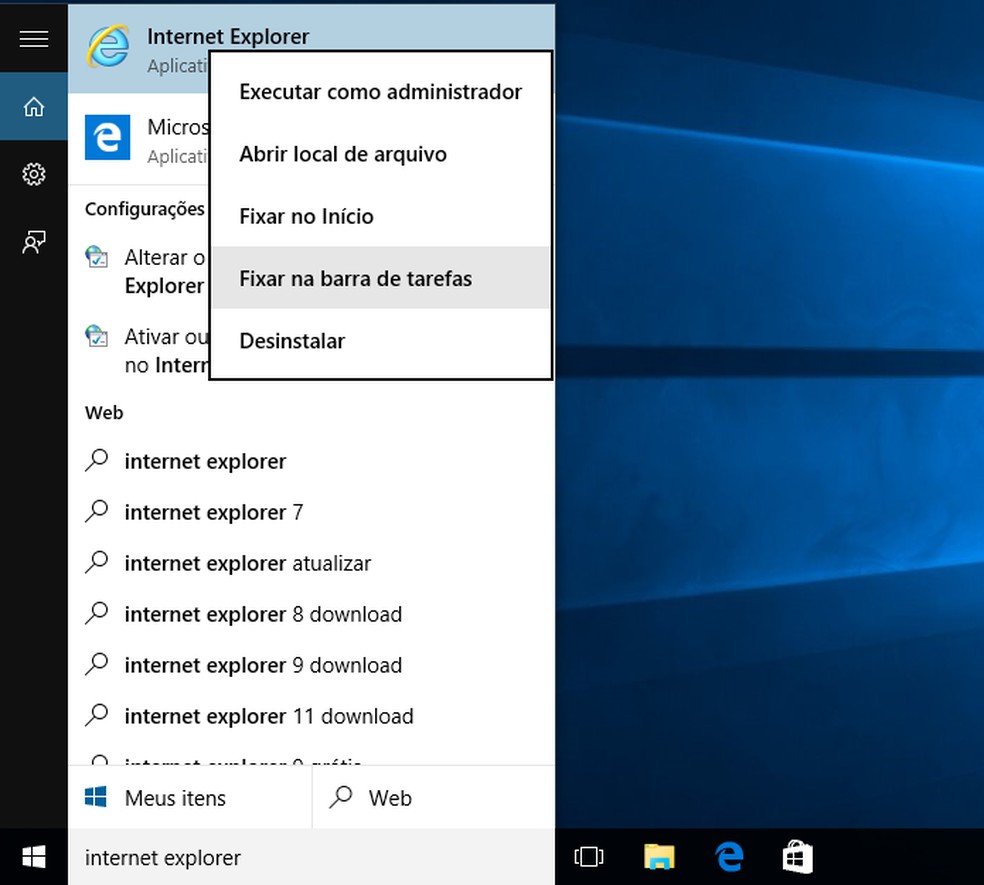Launch Microsoft Edge from the taskbar
Image resolution: width=984 pixels, height=885 pixels.
[x=728, y=857]
